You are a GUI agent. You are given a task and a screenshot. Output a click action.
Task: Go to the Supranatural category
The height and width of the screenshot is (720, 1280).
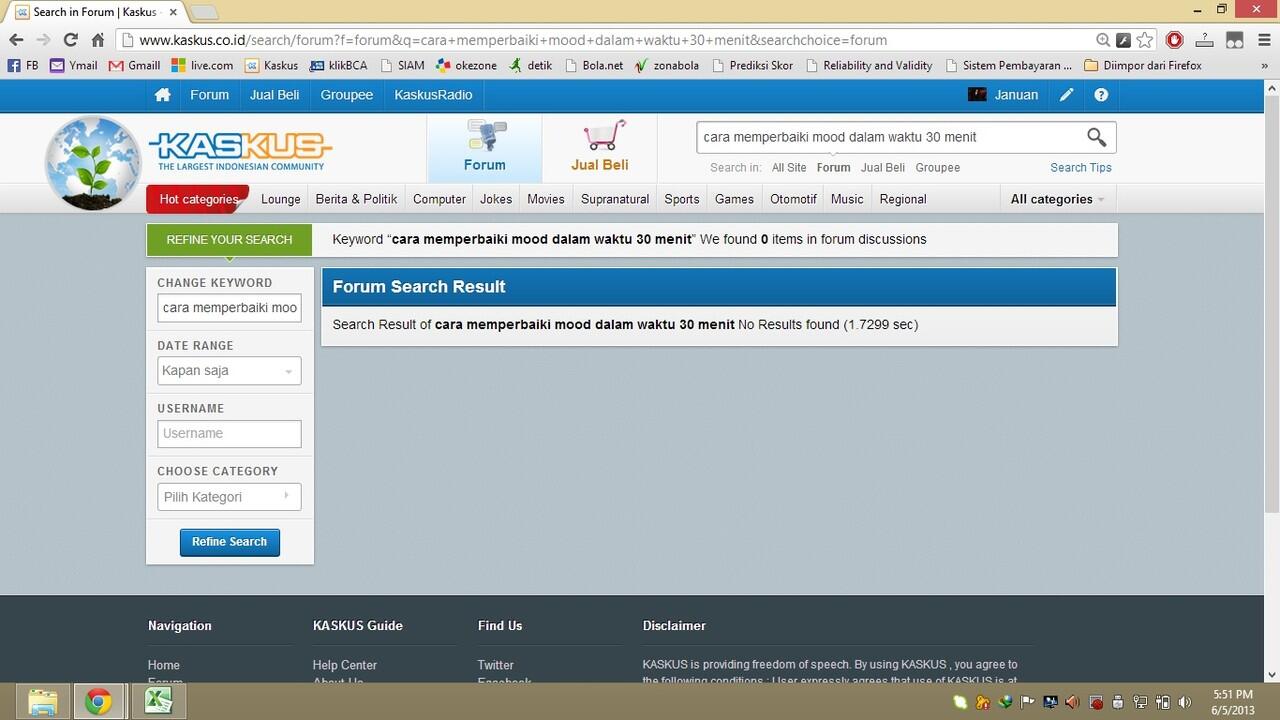click(615, 199)
